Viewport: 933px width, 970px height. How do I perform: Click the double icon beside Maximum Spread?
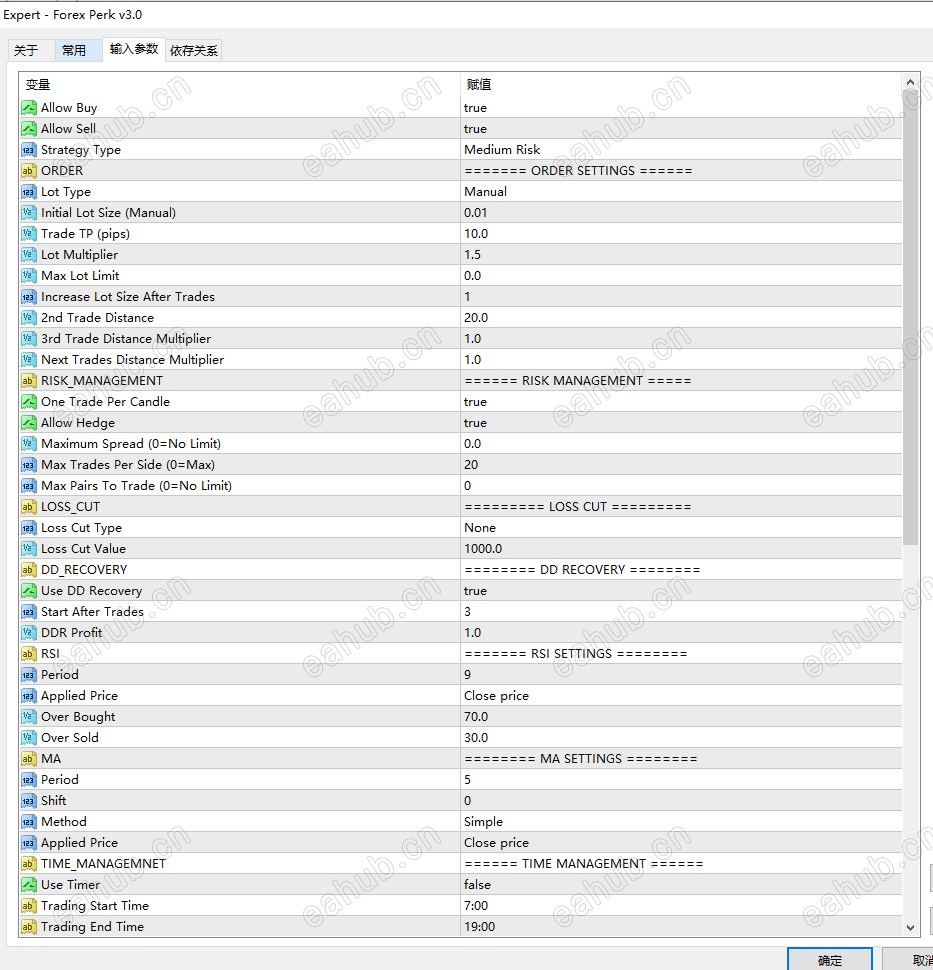(28, 444)
